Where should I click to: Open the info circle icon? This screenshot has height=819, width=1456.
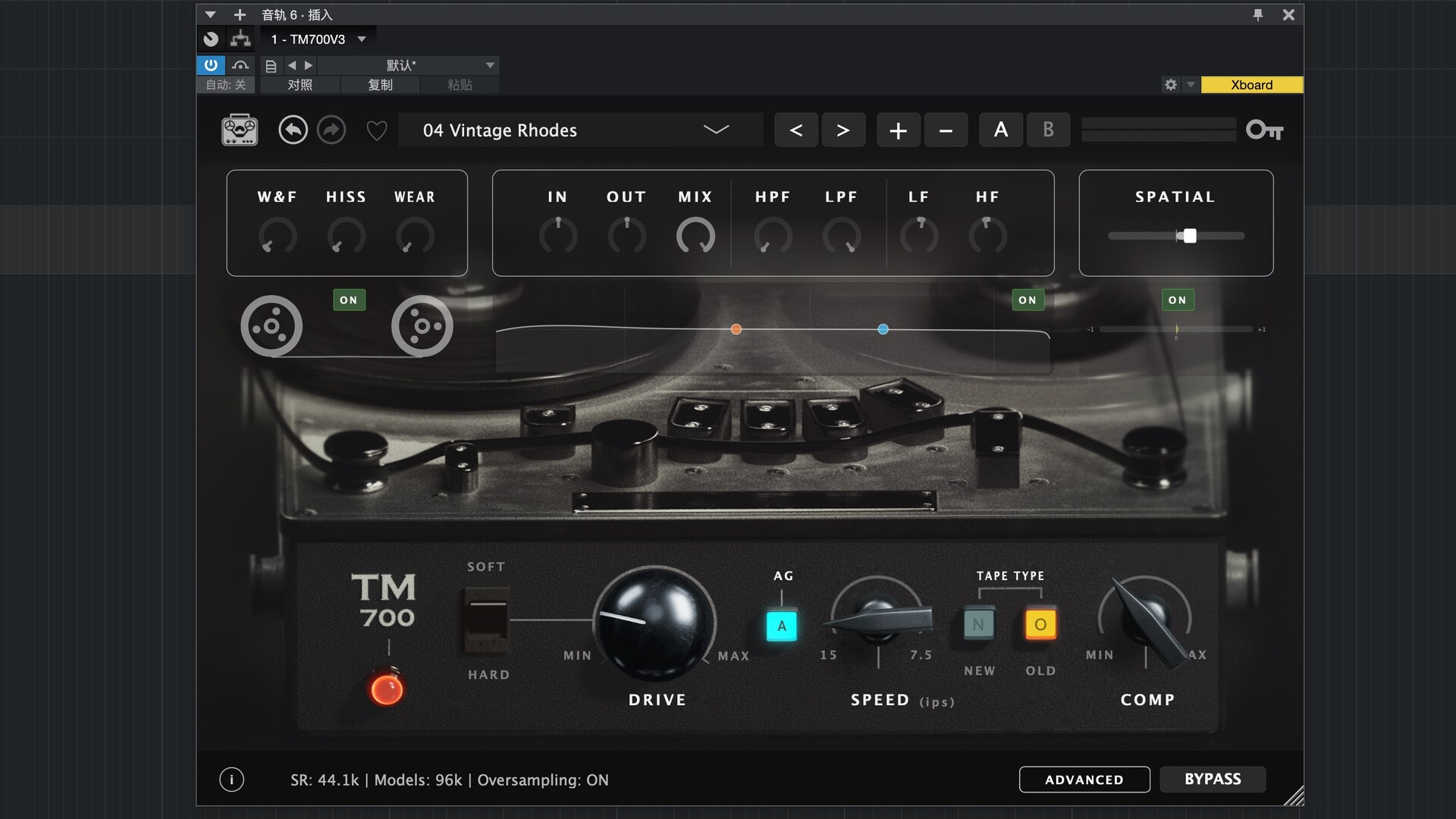[231, 780]
